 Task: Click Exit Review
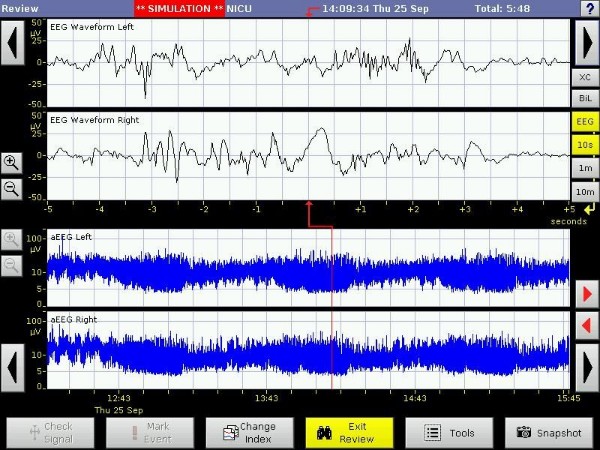[349, 433]
